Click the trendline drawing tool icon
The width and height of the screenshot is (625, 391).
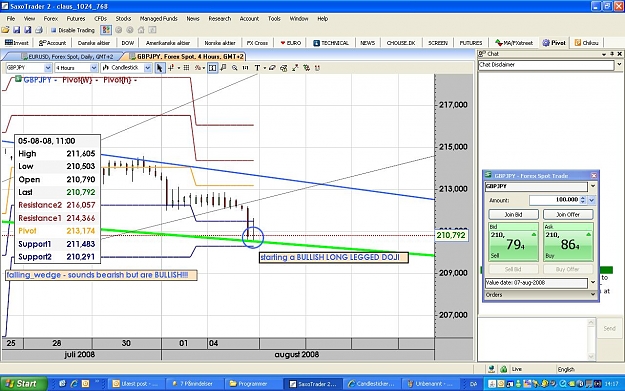tap(295, 68)
